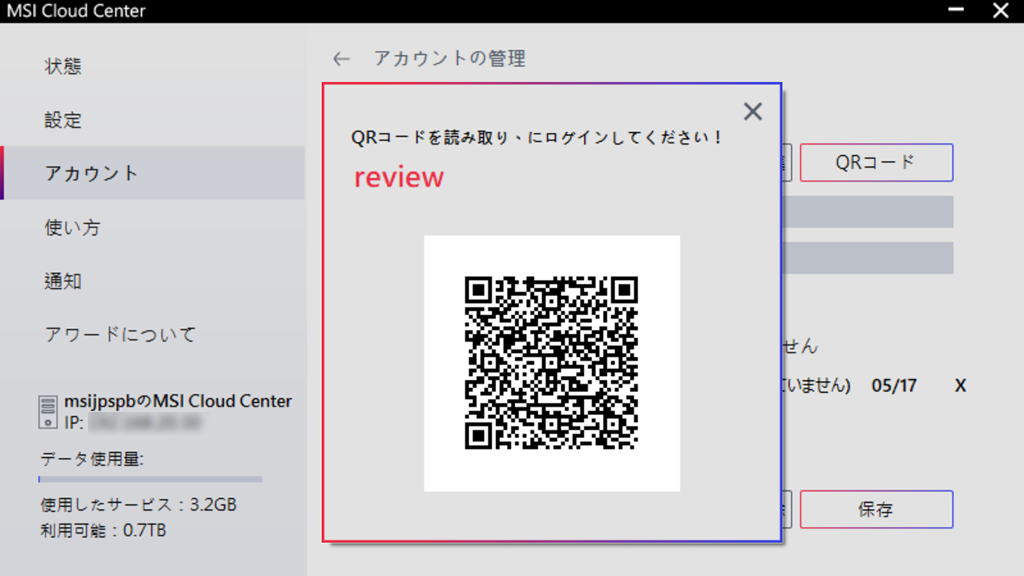Open the 通知 notifications section
Viewport: 1024px width, 576px height.
(63, 281)
